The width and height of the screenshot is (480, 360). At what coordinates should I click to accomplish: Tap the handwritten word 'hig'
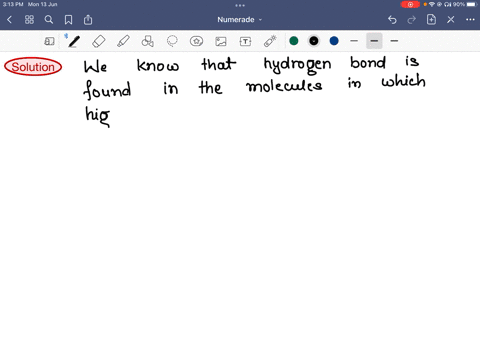coord(97,116)
